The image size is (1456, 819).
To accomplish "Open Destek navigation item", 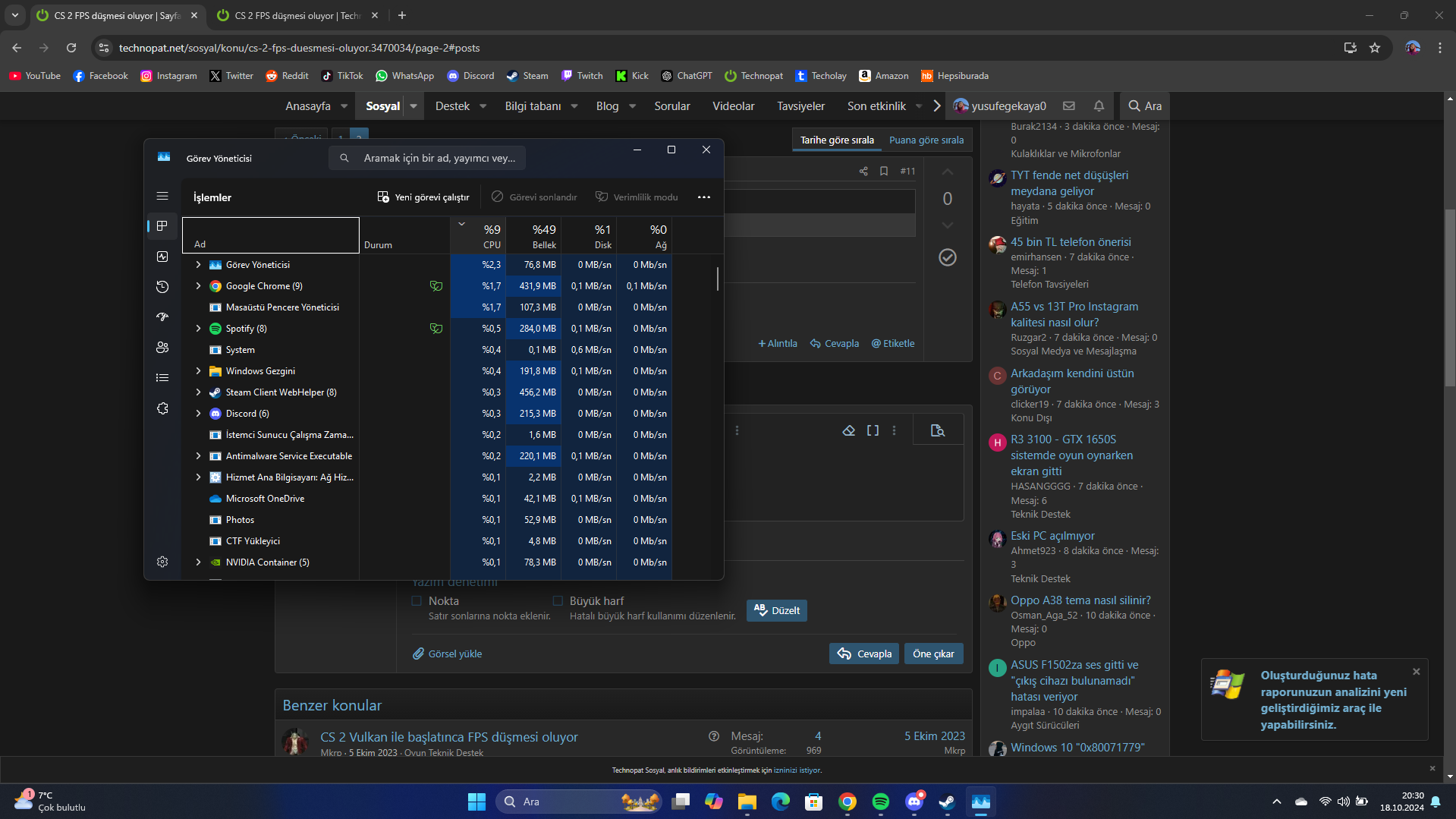I will point(452,106).
